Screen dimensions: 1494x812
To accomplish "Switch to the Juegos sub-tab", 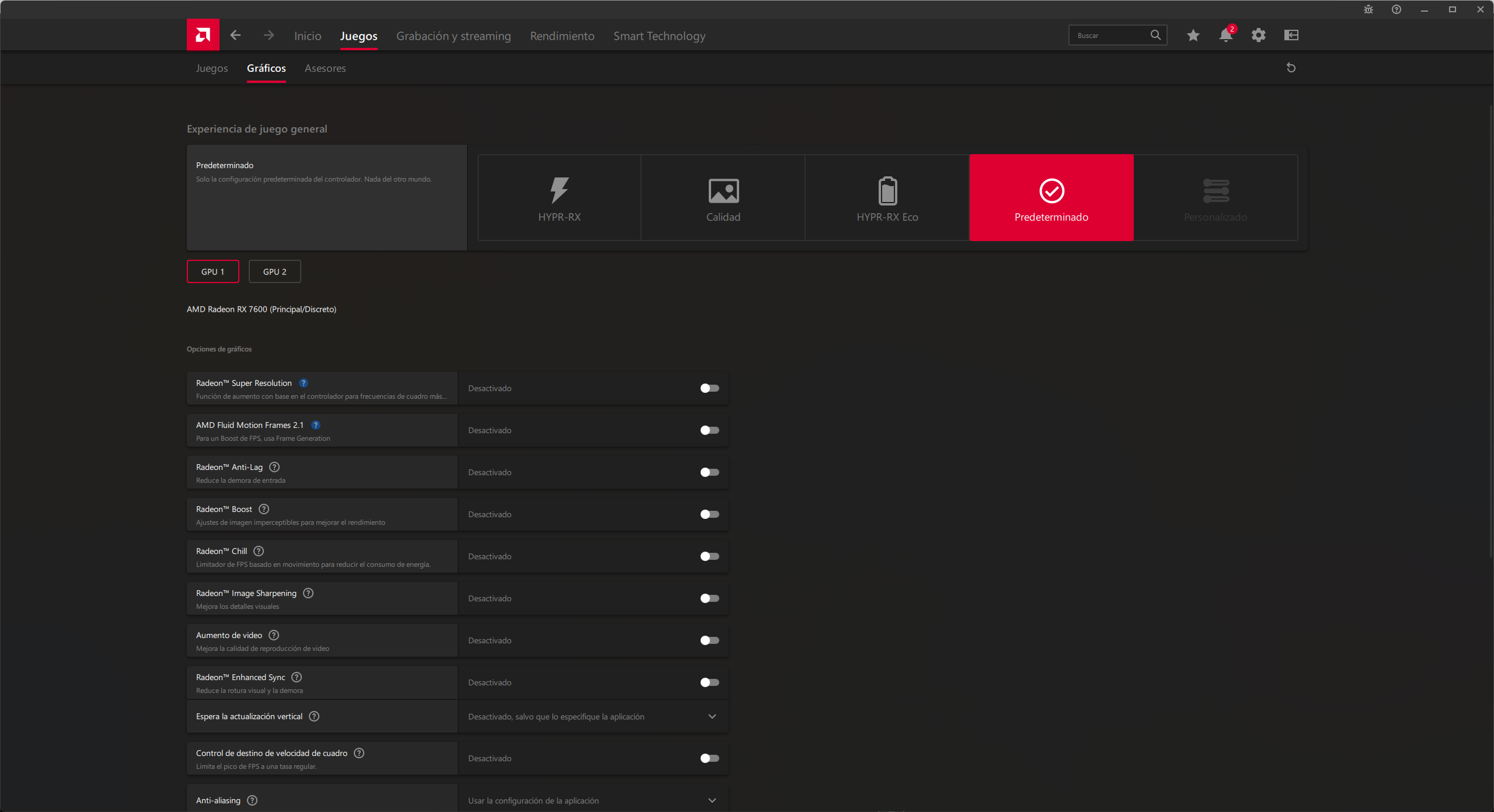I will click(x=212, y=68).
